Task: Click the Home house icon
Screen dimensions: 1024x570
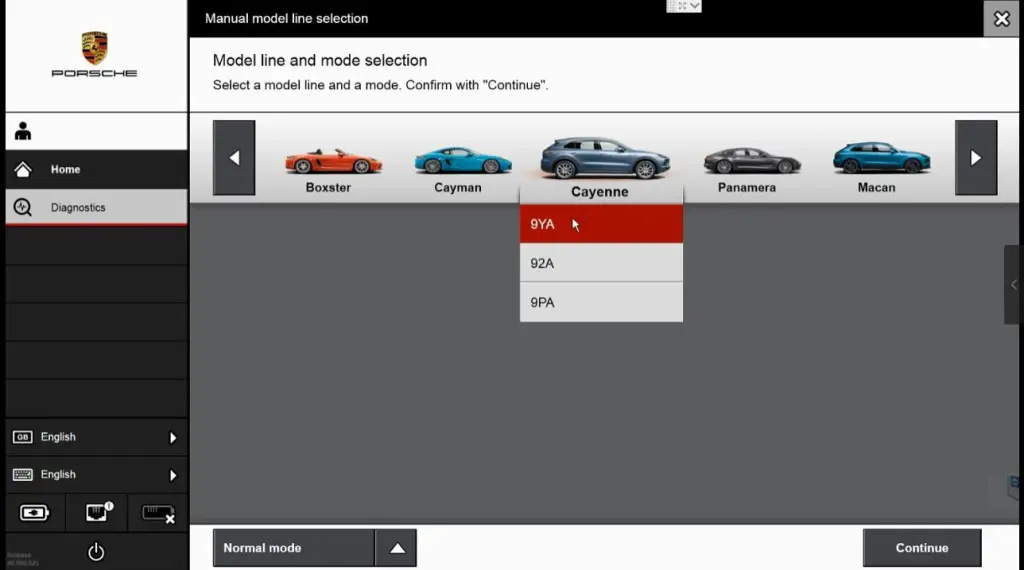Action: pyautogui.click(x=23, y=170)
